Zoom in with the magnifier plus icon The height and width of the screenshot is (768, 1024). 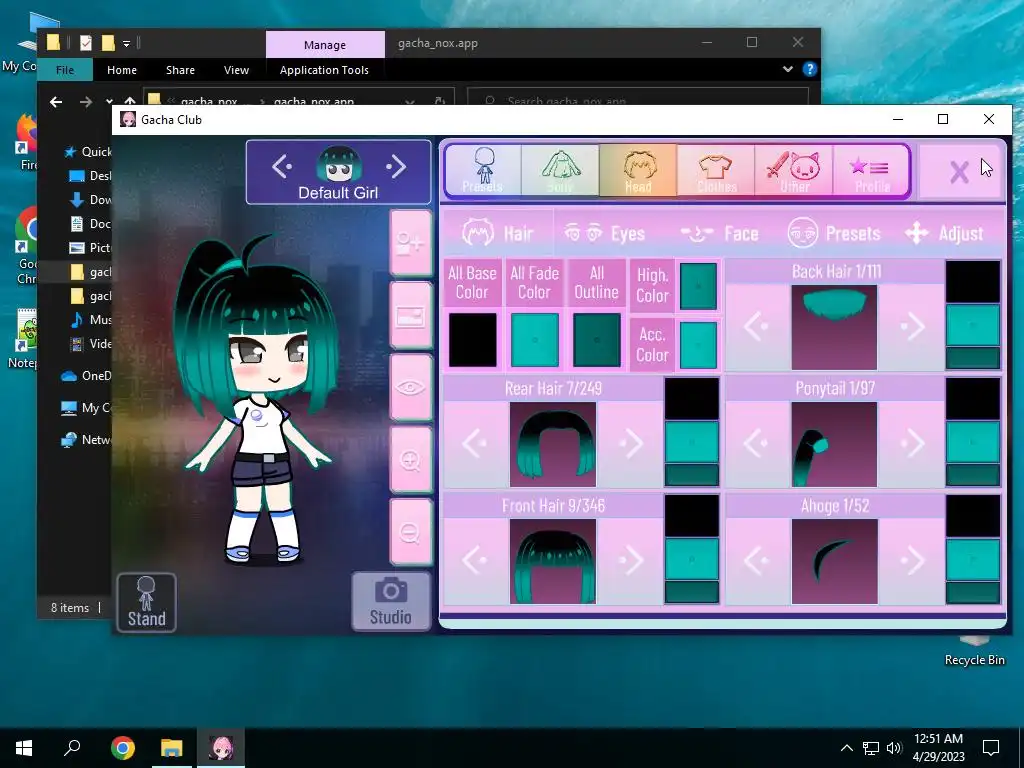[410, 460]
